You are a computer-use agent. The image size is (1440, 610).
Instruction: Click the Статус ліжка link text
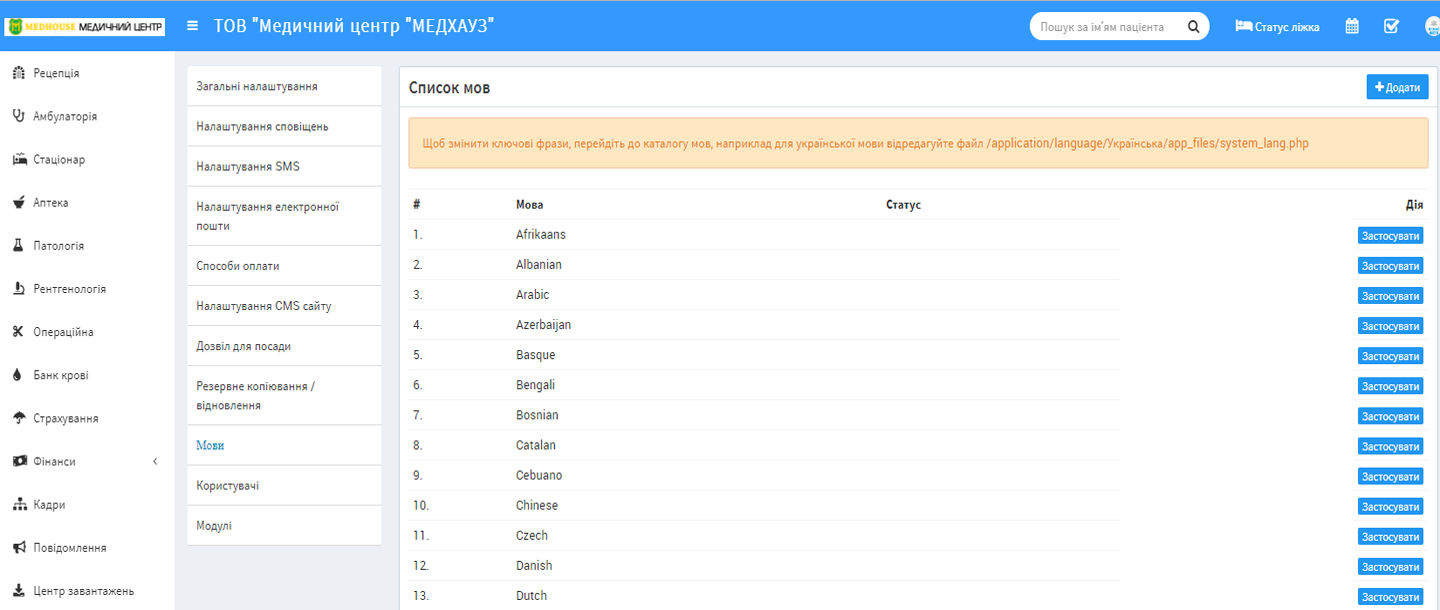pyautogui.click(x=1287, y=27)
